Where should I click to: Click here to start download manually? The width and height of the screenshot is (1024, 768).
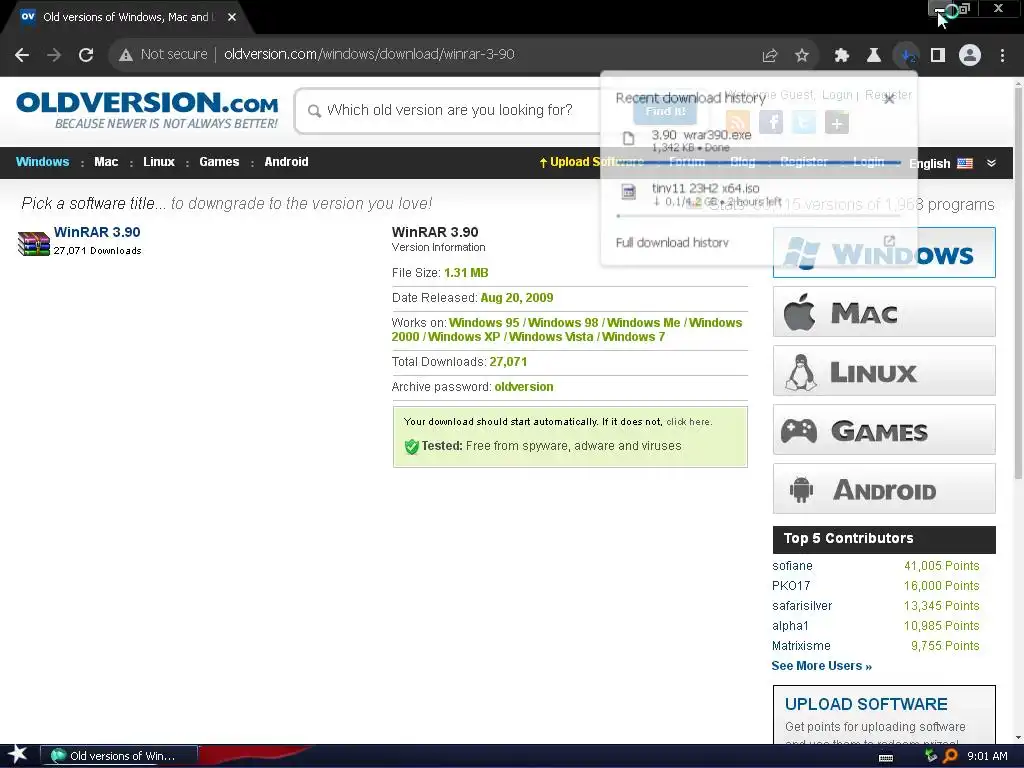[688, 422]
